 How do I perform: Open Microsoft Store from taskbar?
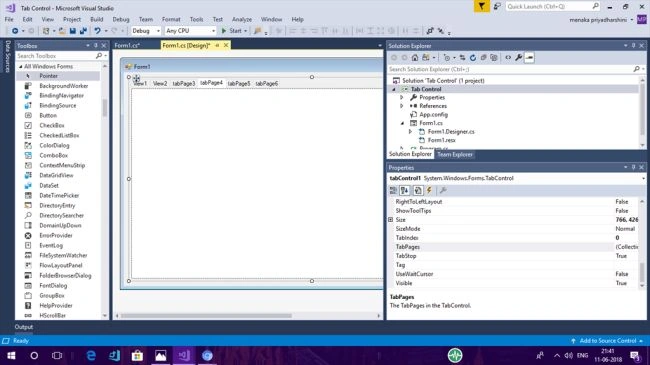click(x=137, y=355)
